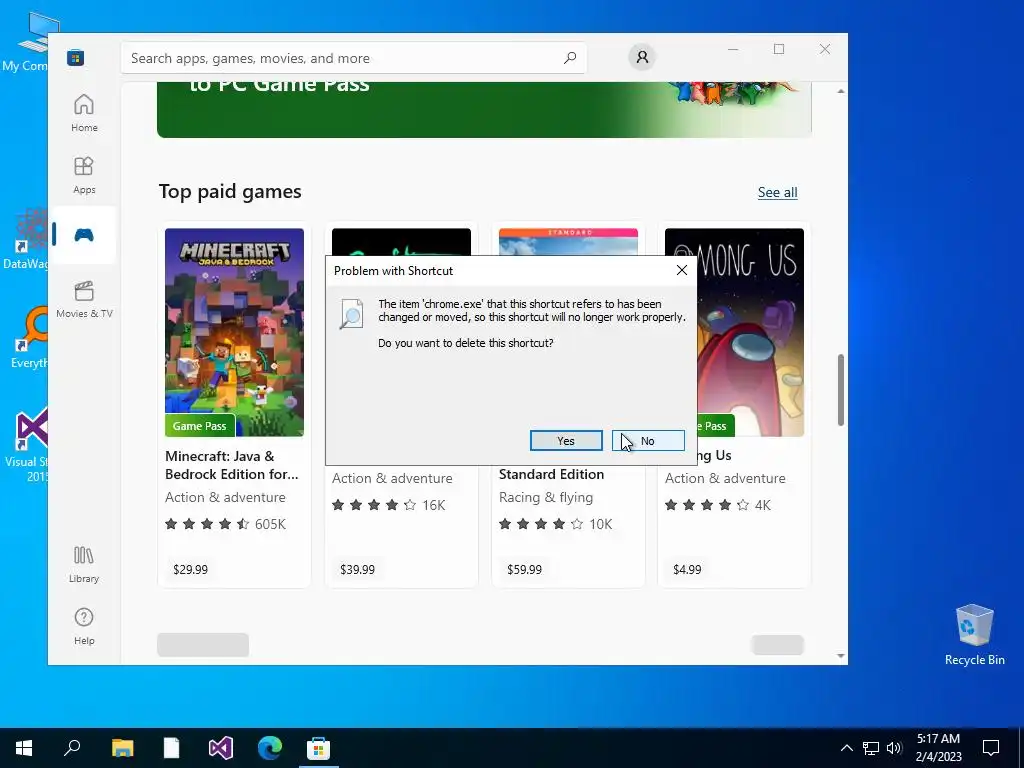Click See all for Top paid games

pos(777,192)
